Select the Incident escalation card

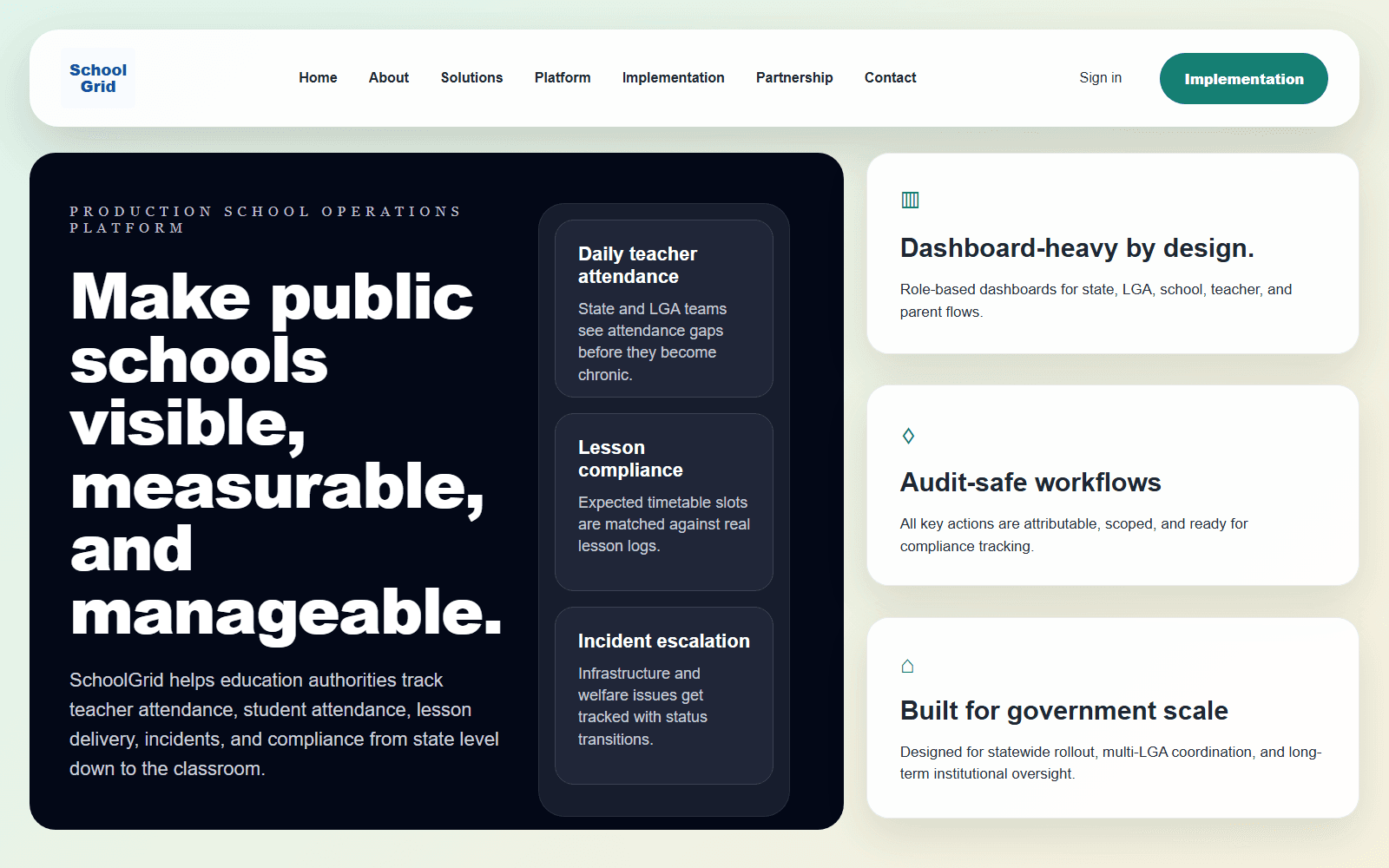[664, 695]
